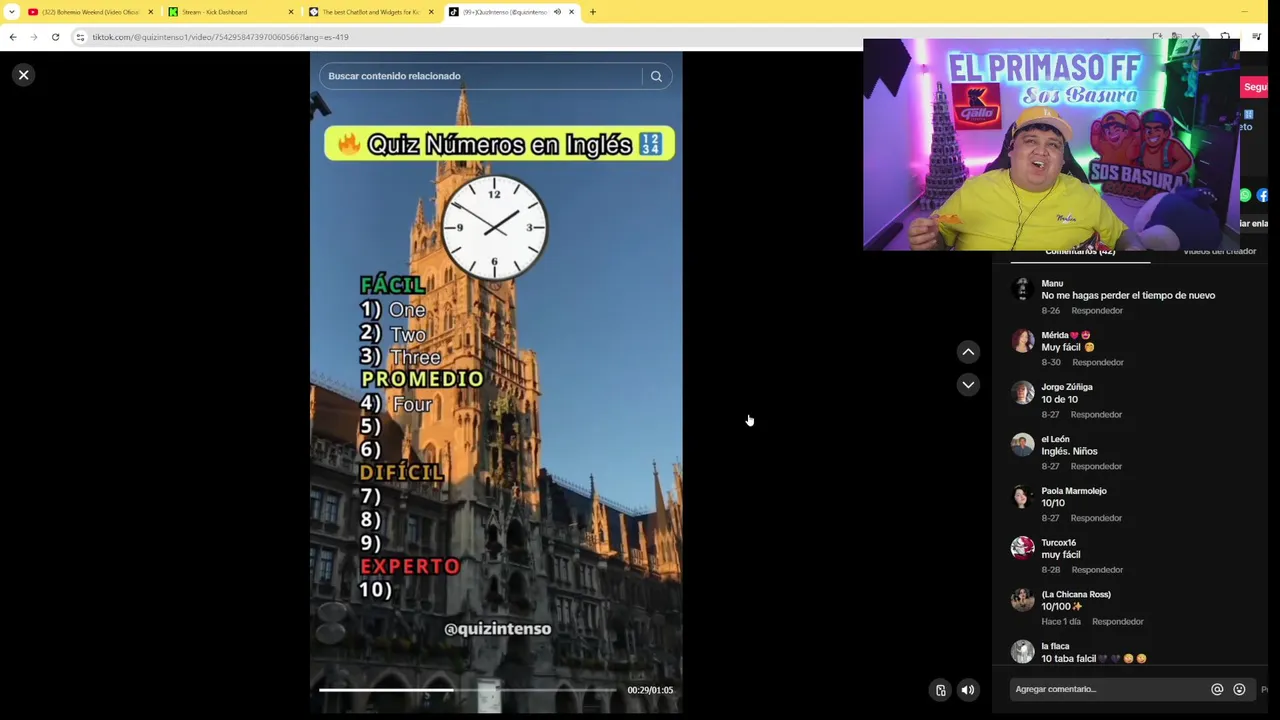1280x720 pixels.
Task: Close the Kick Dashboard tab
Action: point(291,12)
